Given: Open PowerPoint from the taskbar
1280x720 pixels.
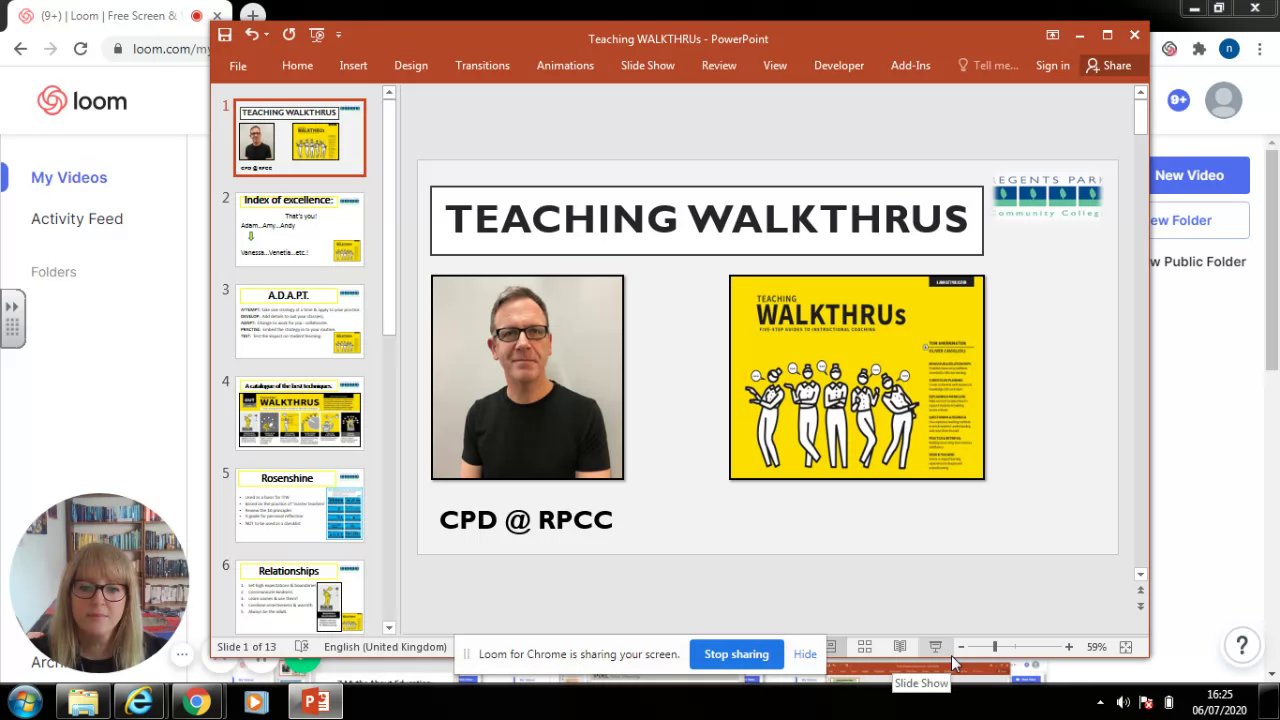Looking at the screenshot, I should tap(315, 702).
